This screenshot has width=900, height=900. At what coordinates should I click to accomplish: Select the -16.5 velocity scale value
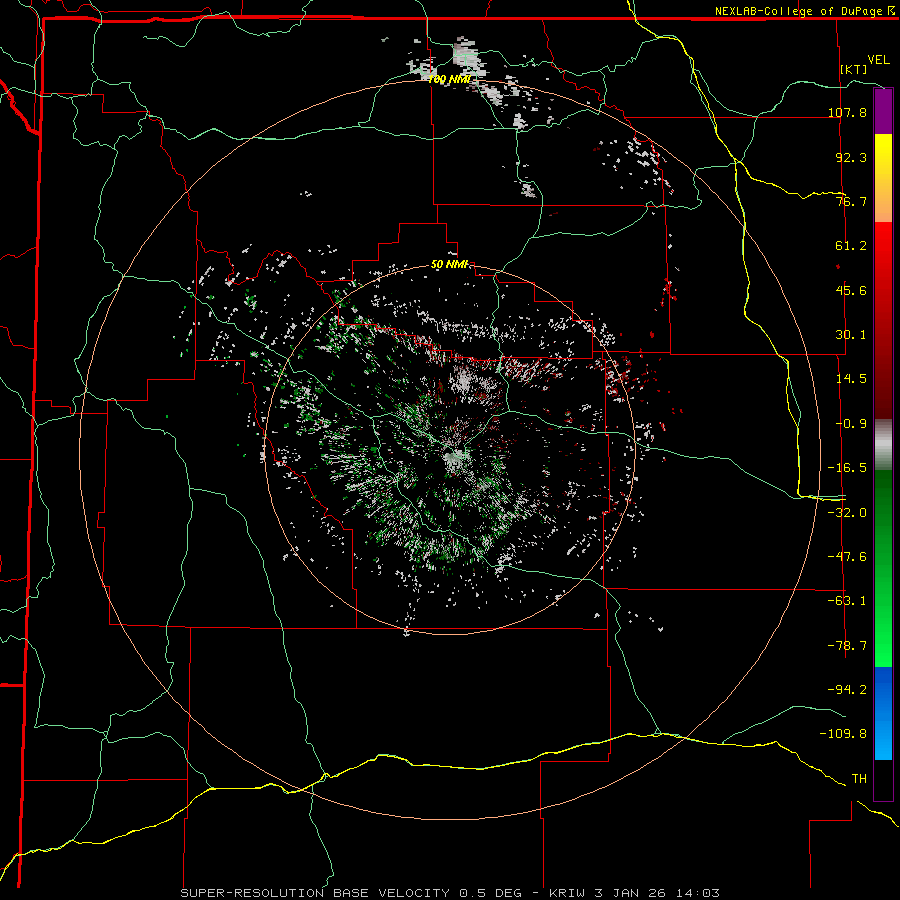[847, 468]
